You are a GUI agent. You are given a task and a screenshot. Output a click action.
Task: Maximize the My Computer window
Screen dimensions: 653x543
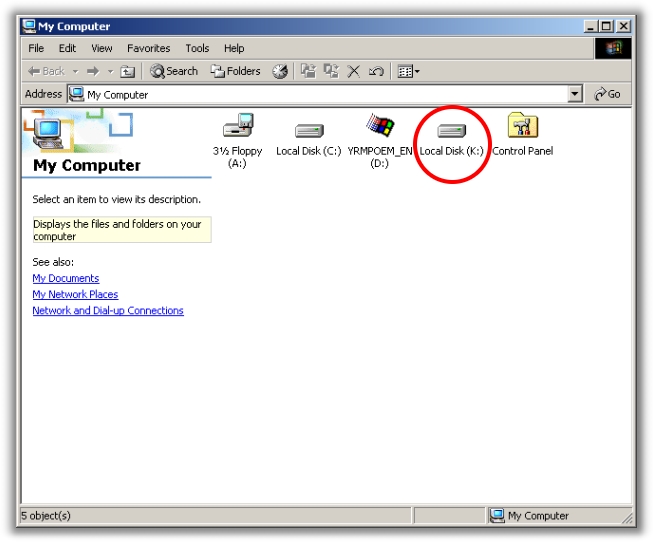pyautogui.click(x=606, y=26)
